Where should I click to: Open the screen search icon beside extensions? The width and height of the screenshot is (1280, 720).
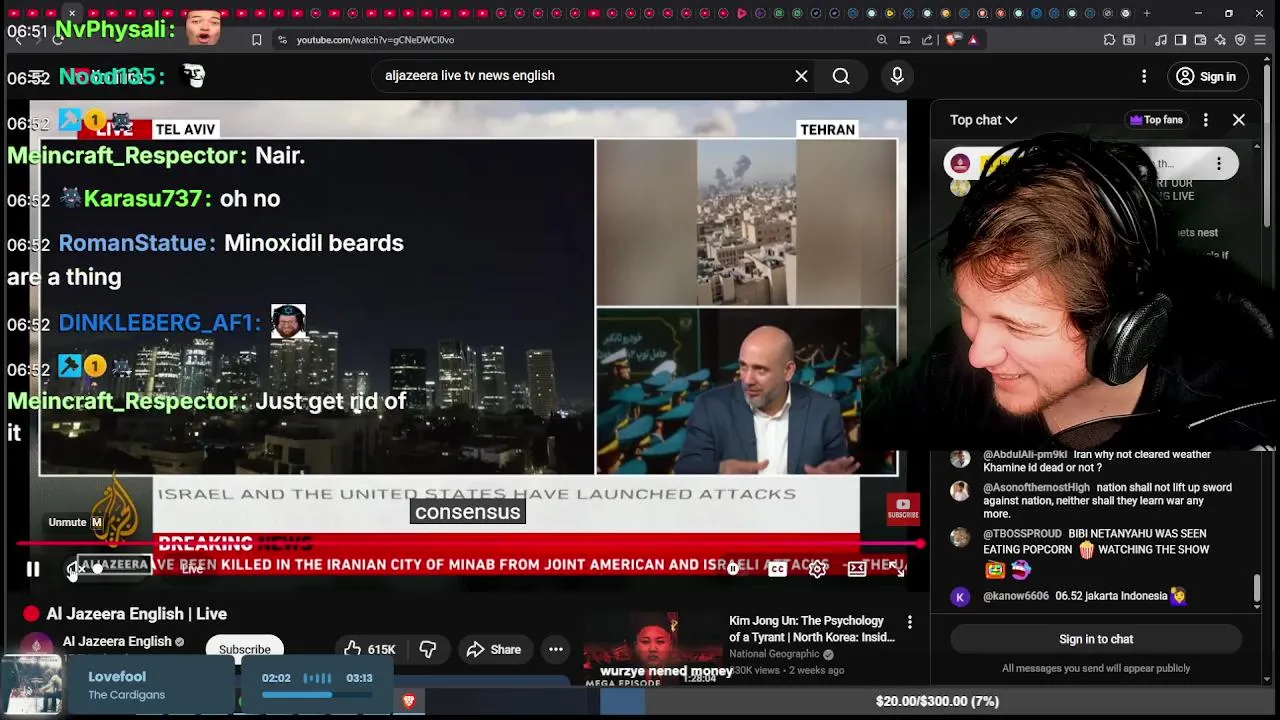click(1129, 40)
